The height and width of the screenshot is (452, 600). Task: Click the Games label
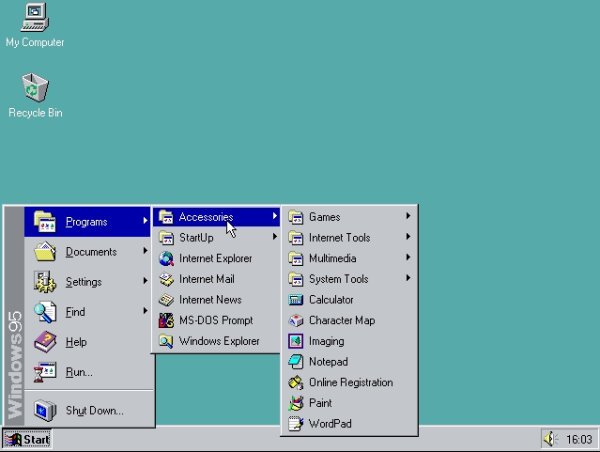[324, 217]
